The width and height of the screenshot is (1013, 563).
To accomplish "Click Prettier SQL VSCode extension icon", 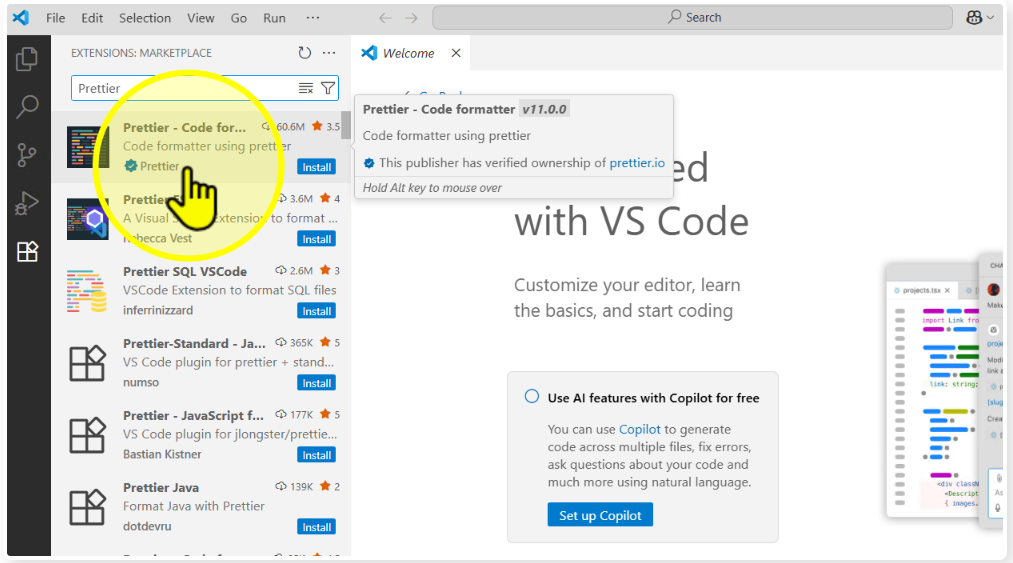I will 87,292.
